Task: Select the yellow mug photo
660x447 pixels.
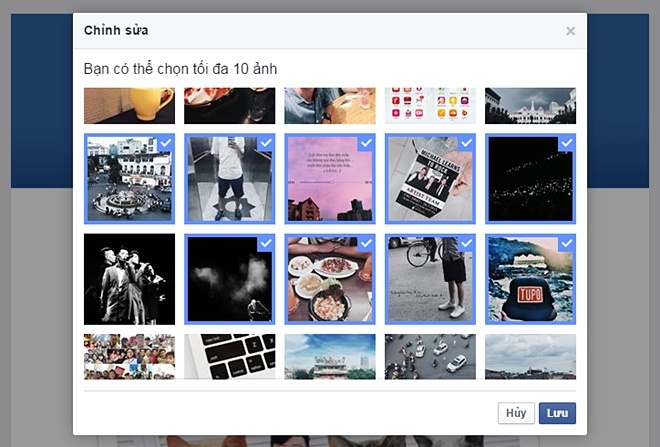Action: click(x=129, y=105)
